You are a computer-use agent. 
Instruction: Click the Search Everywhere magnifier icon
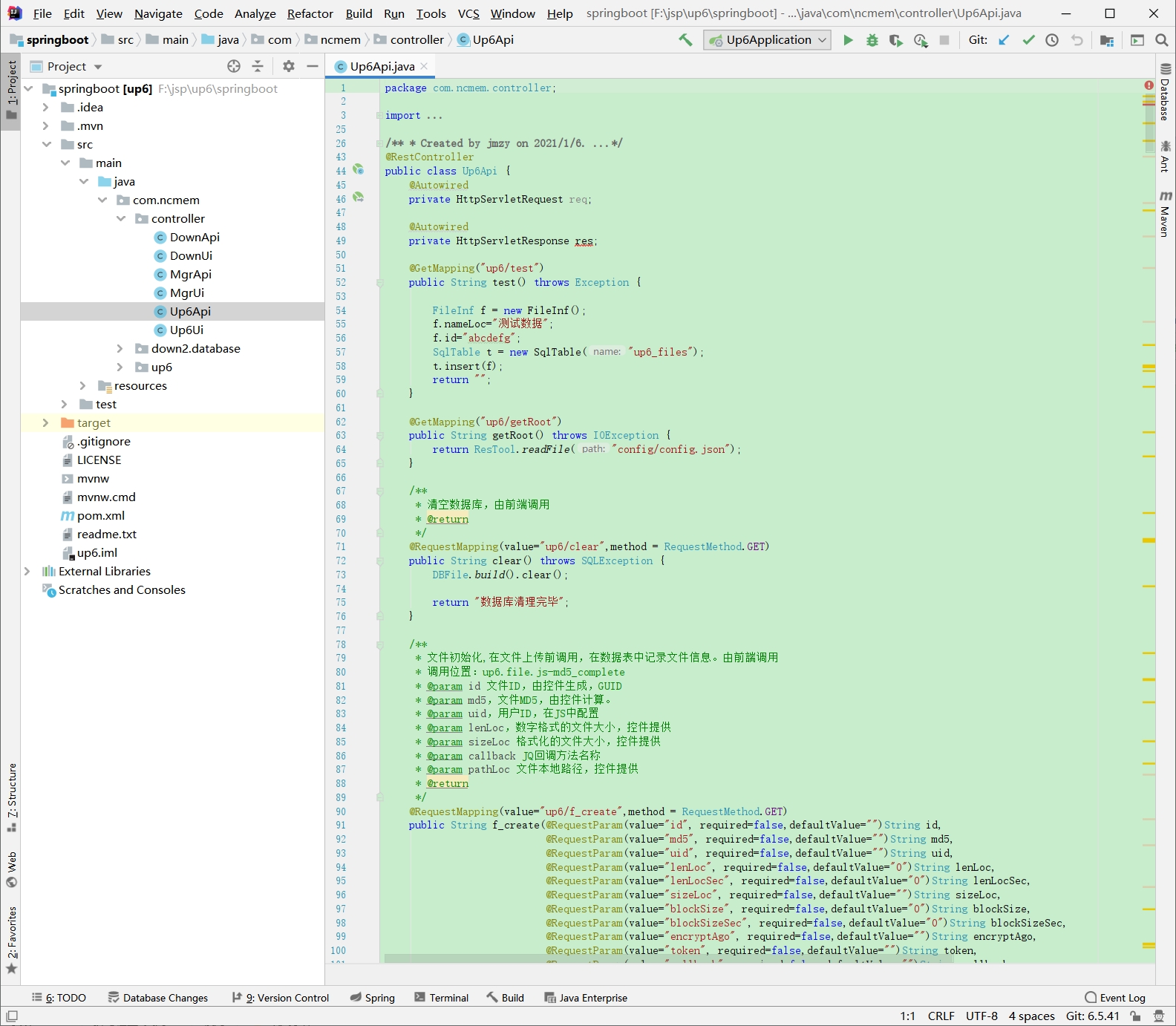click(1162, 40)
